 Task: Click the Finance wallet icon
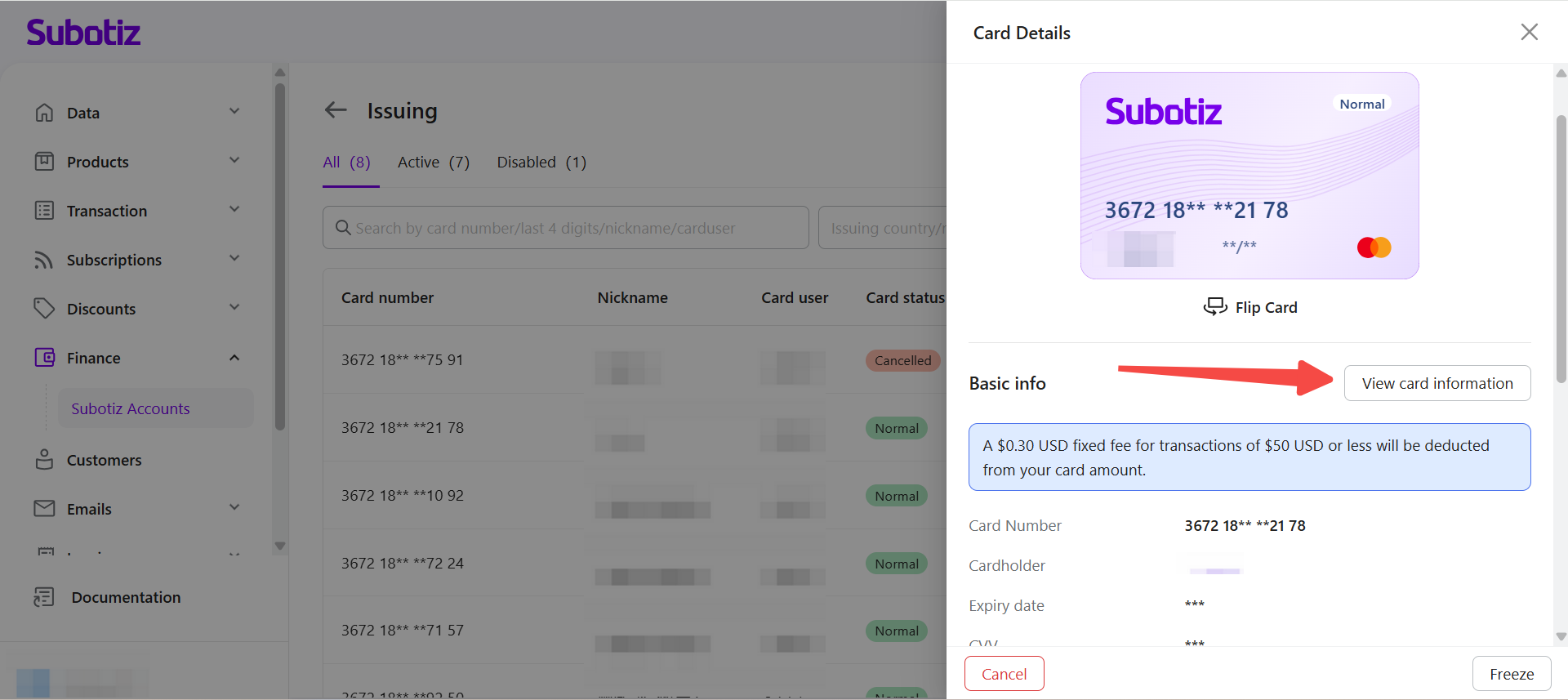click(44, 358)
